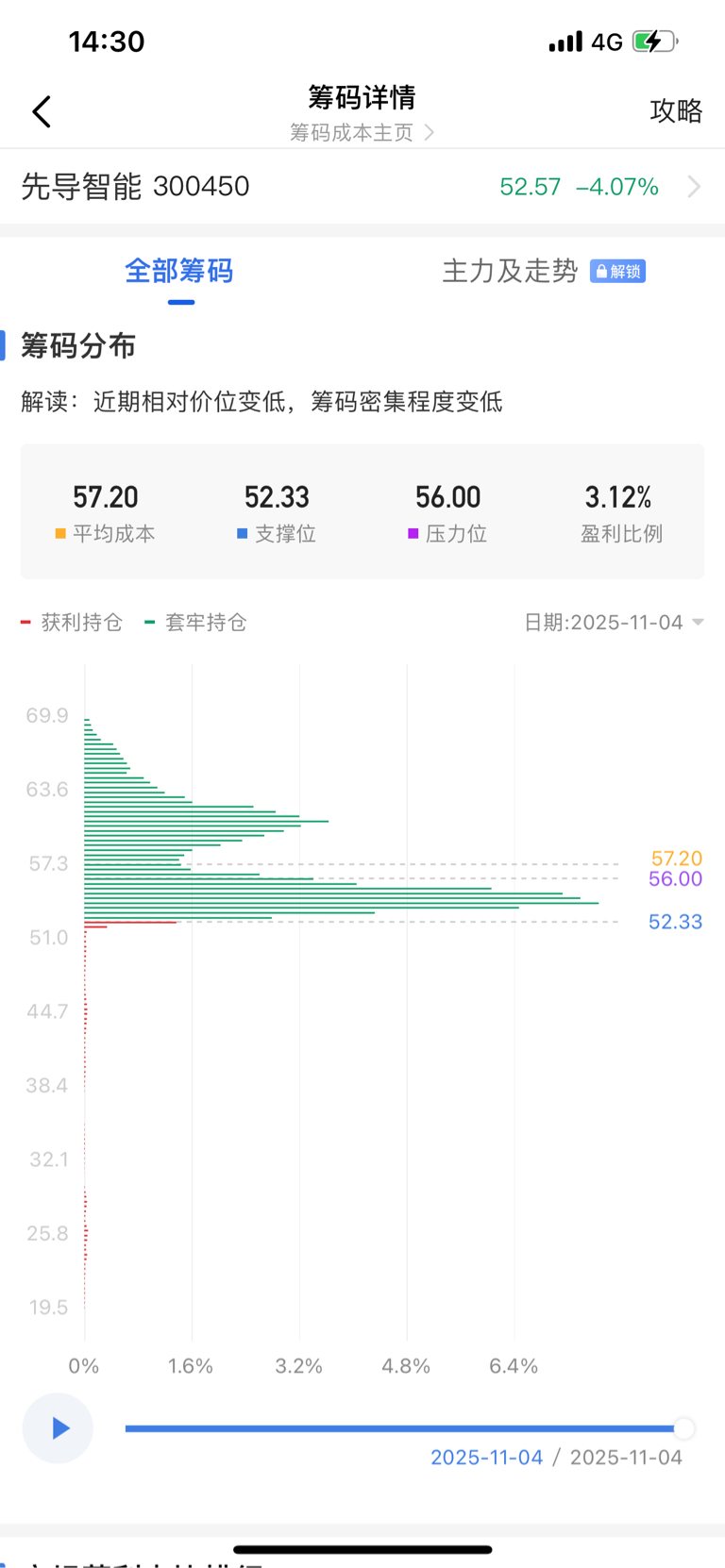This screenshot has width=725, height=1568.
Task: Click the date timeline slider handle
Action: pos(684,1428)
